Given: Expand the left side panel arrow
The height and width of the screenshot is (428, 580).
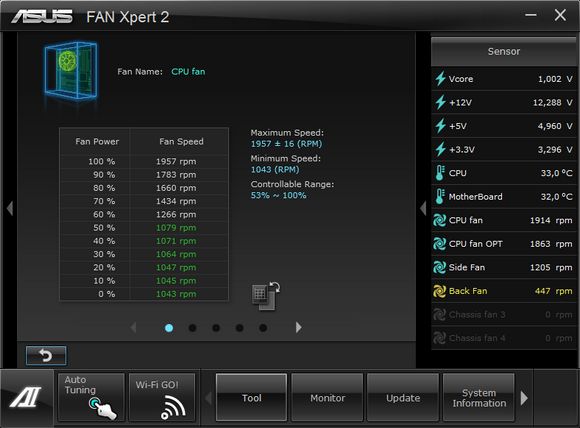Looking at the screenshot, I should point(10,208).
